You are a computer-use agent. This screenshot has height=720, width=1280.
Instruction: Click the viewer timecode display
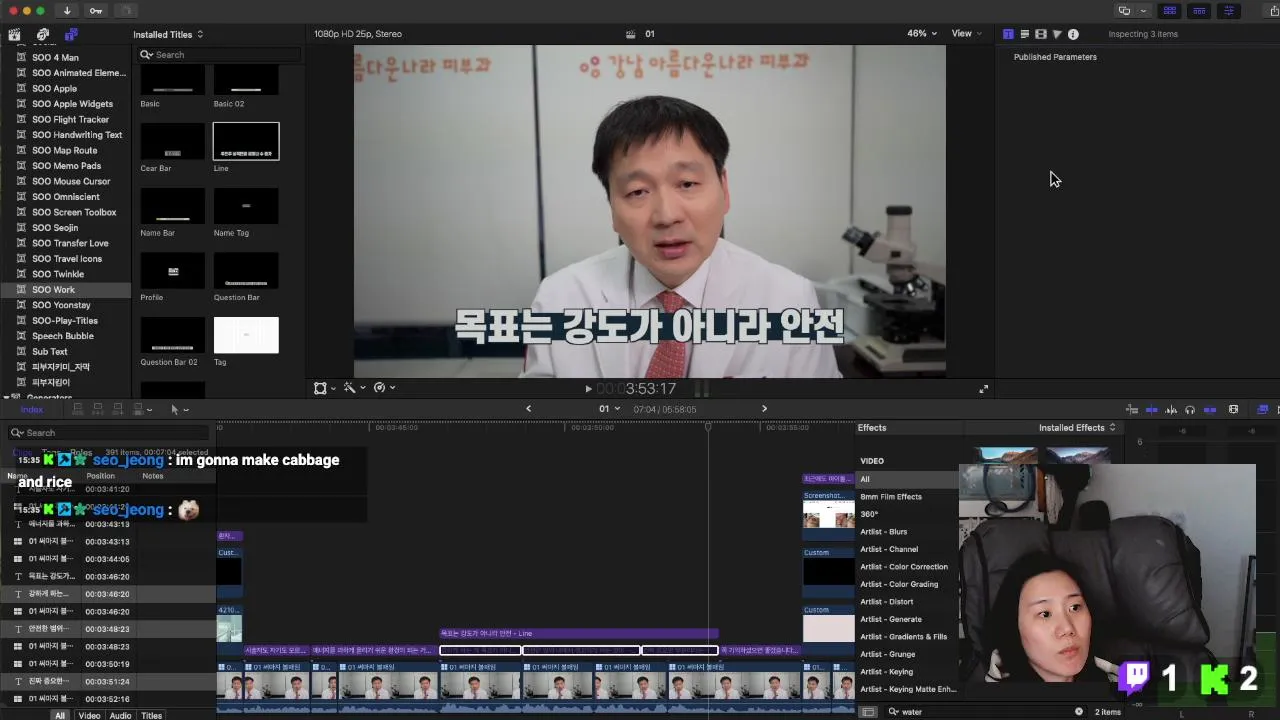[x=637, y=389]
